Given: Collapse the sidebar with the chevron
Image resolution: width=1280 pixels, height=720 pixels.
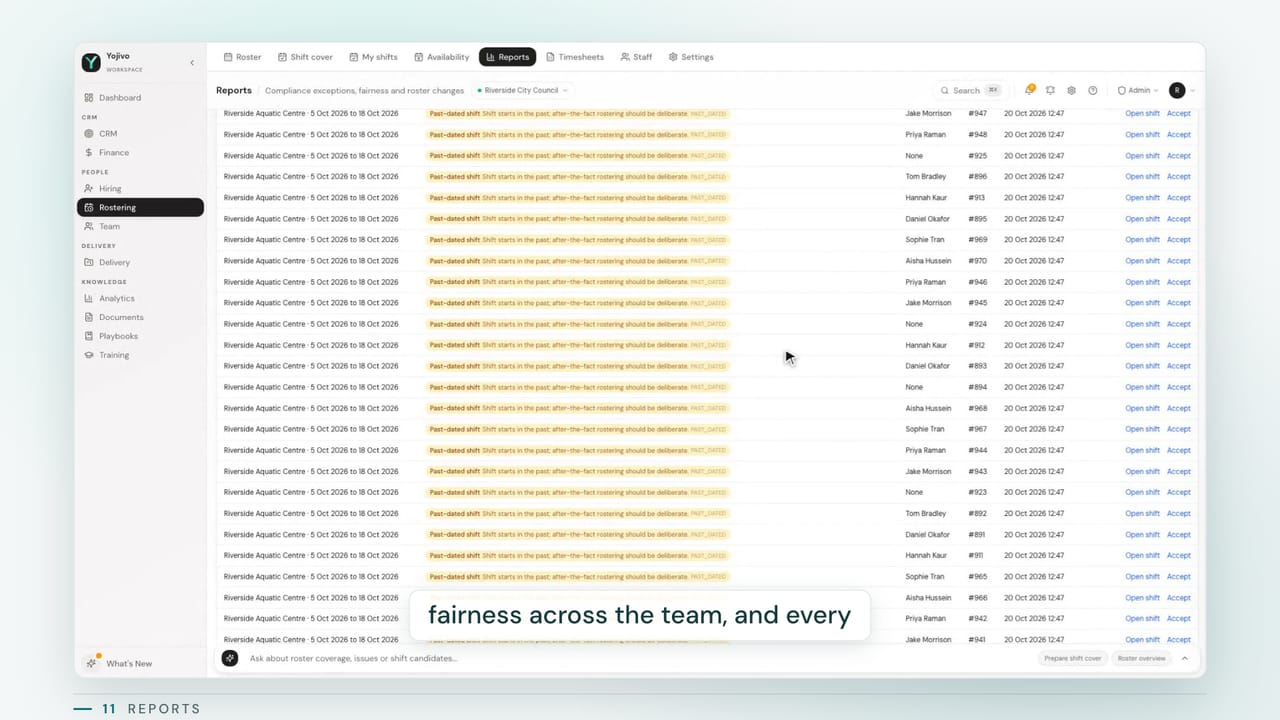Looking at the screenshot, I should tap(192, 63).
